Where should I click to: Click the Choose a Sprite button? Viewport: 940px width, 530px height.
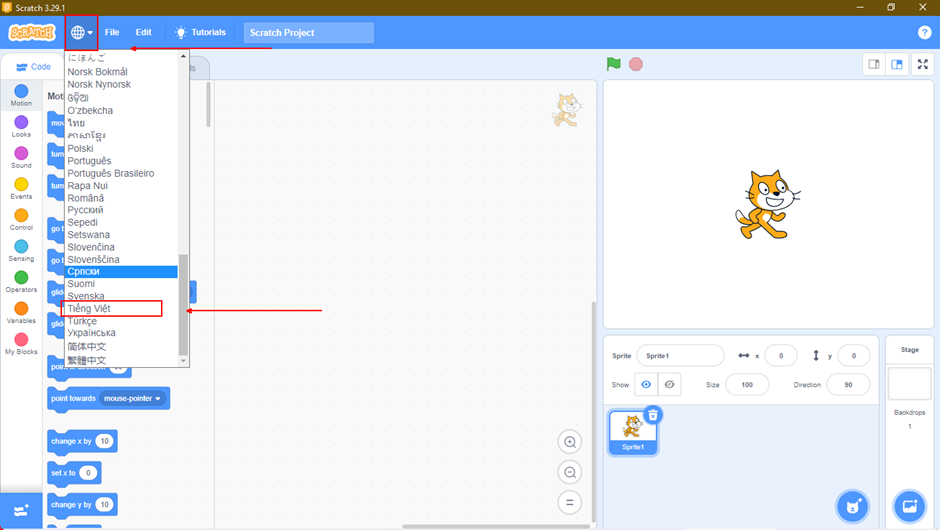tap(852, 506)
